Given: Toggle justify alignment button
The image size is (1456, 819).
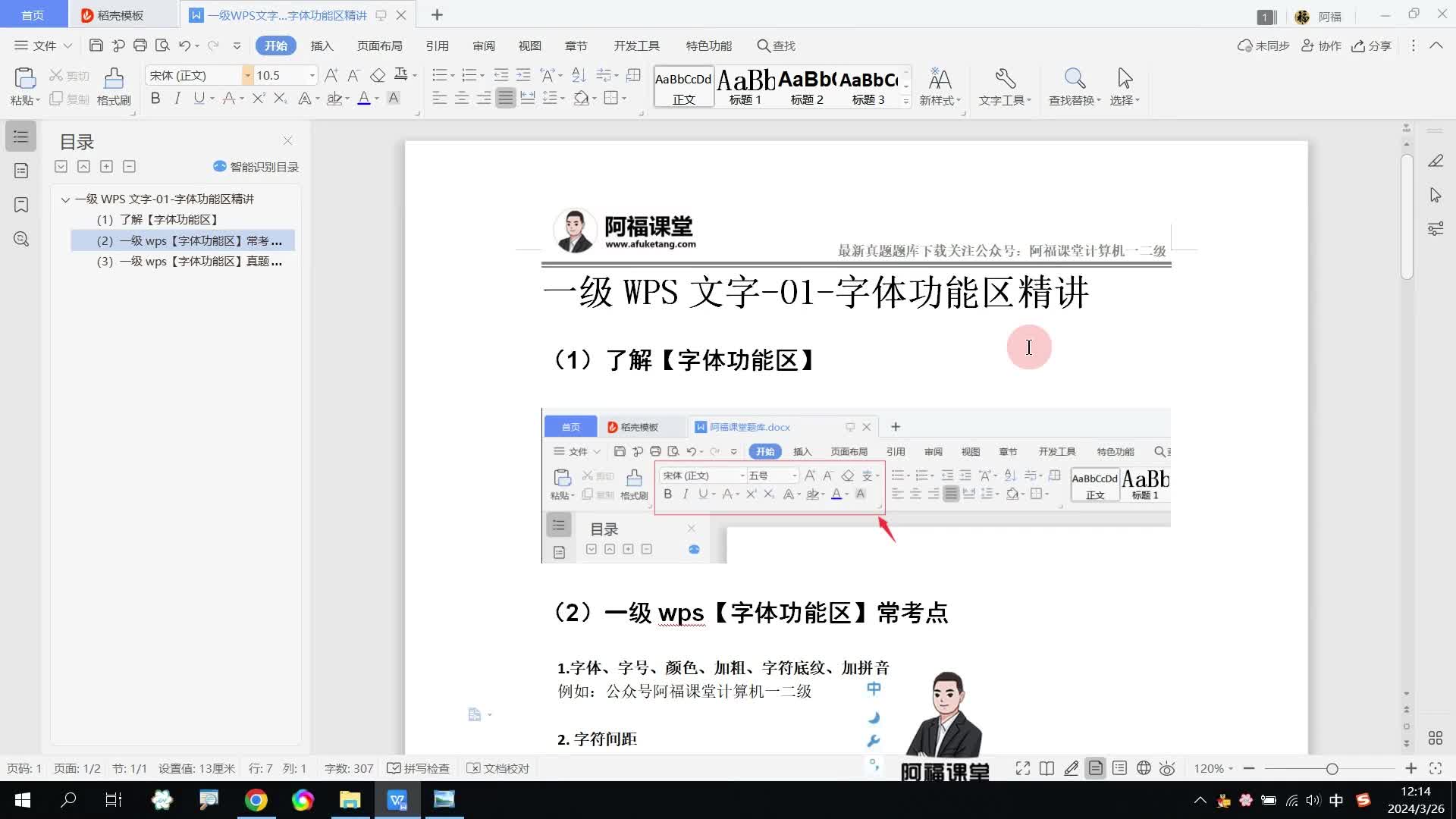Looking at the screenshot, I should (506, 99).
